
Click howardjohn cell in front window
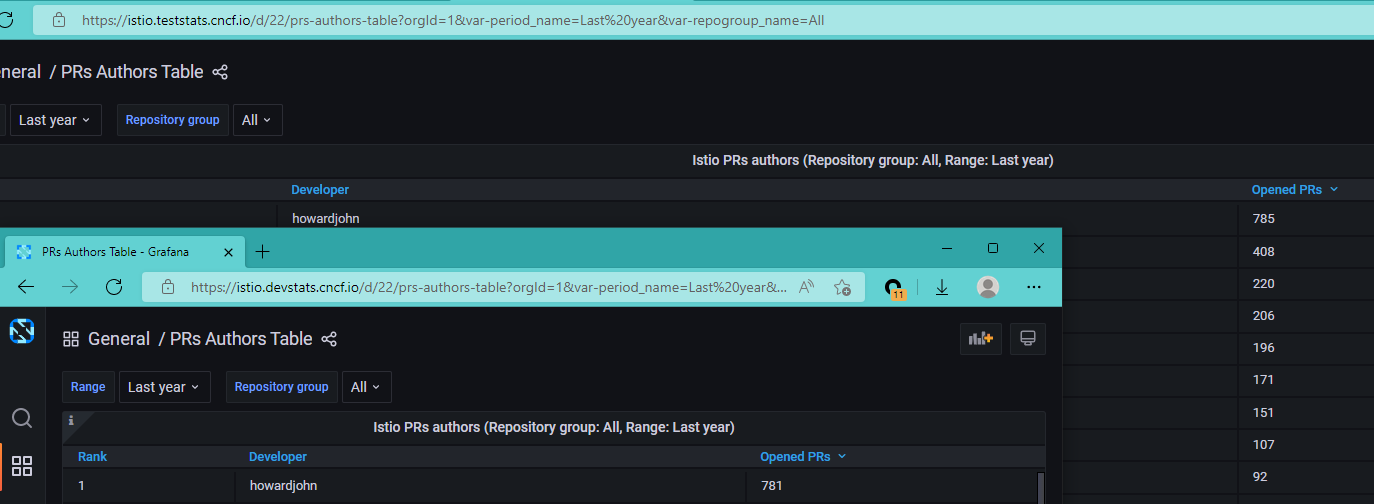coord(284,486)
